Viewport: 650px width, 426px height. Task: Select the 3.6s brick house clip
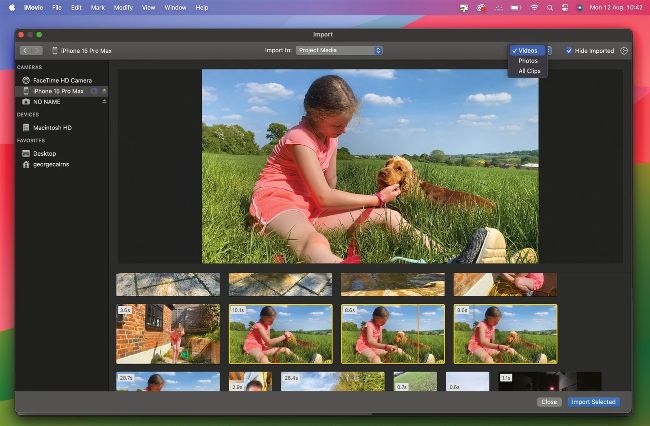coord(168,334)
